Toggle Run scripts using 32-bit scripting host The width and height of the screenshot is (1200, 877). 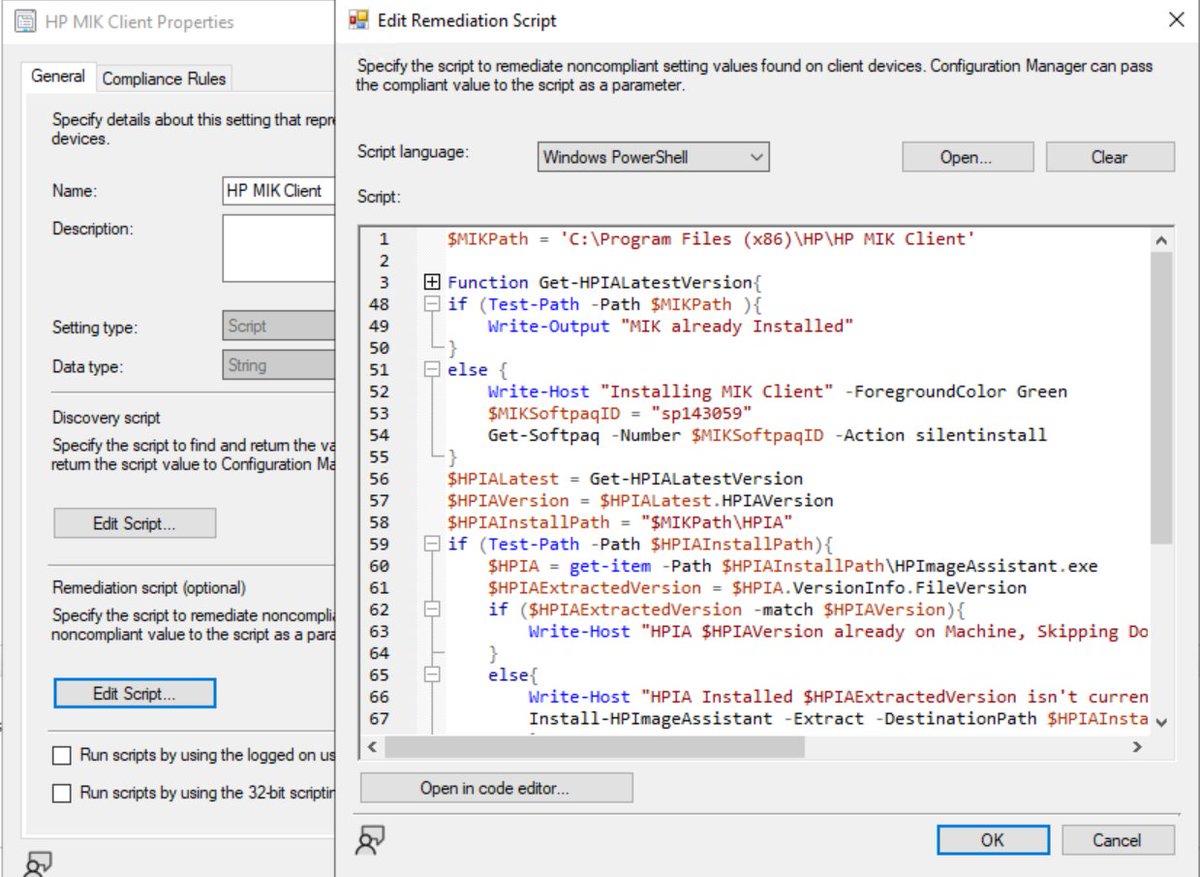[x=62, y=793]
